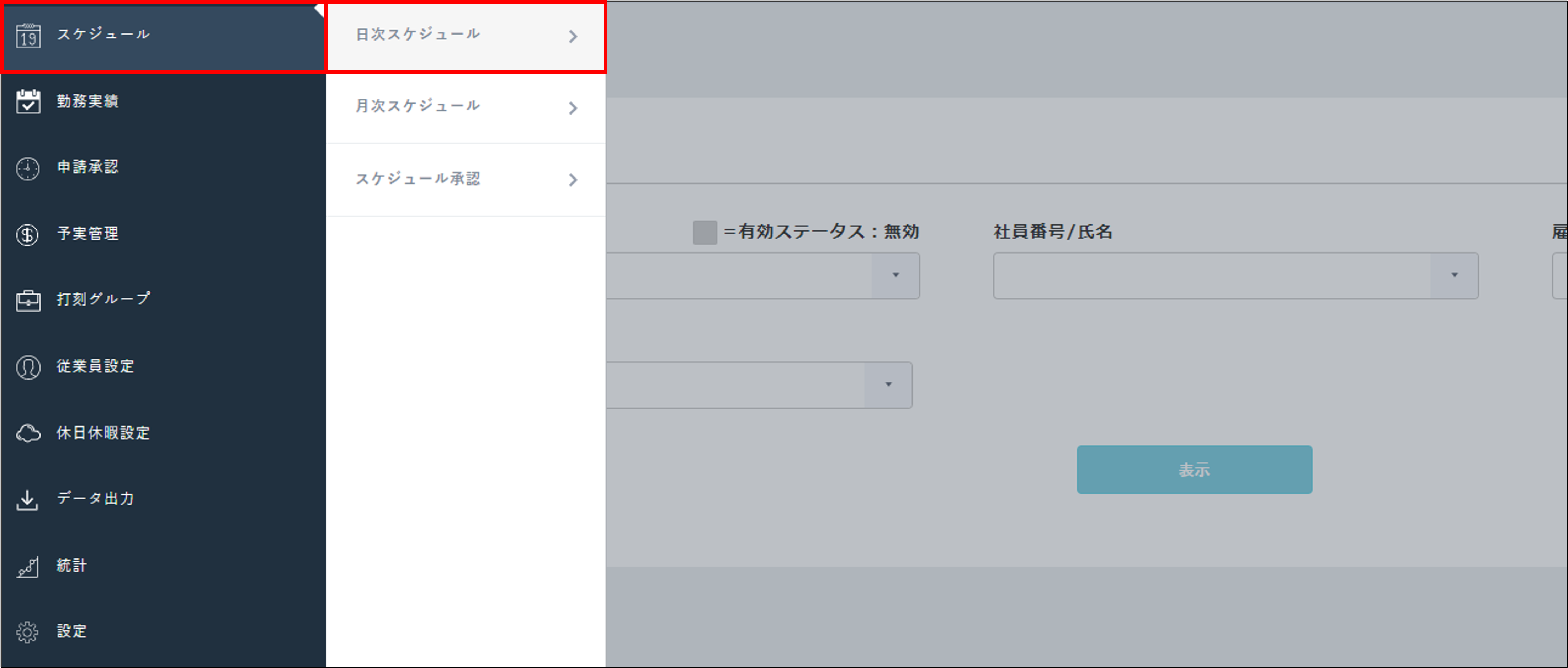The height and width of the screenshot is (668, 1568).
Task: Click the clock icon for 申請承認
Action: pos(28,168)
